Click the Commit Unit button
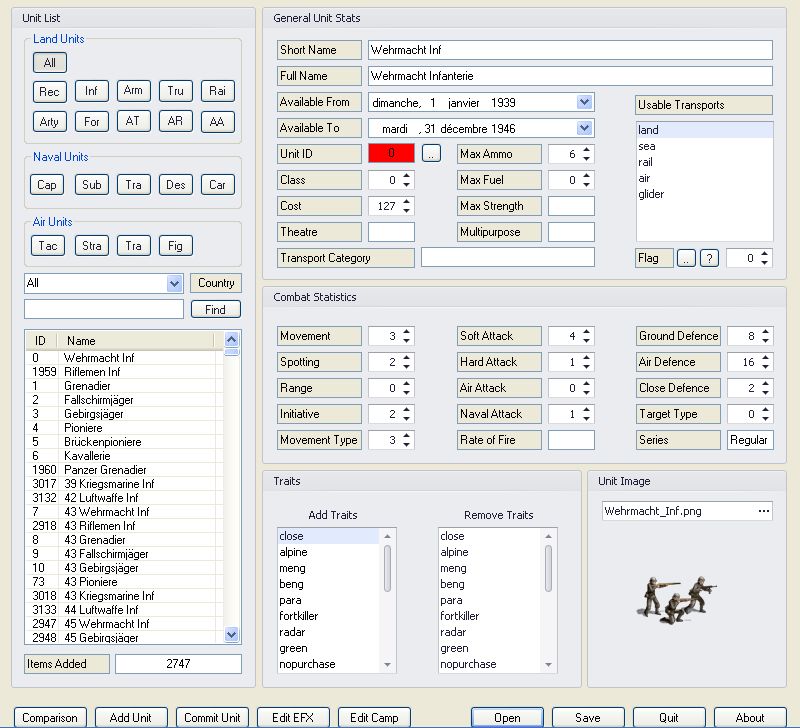The height and width of the screenshot is (728, 800). point(212,717)
